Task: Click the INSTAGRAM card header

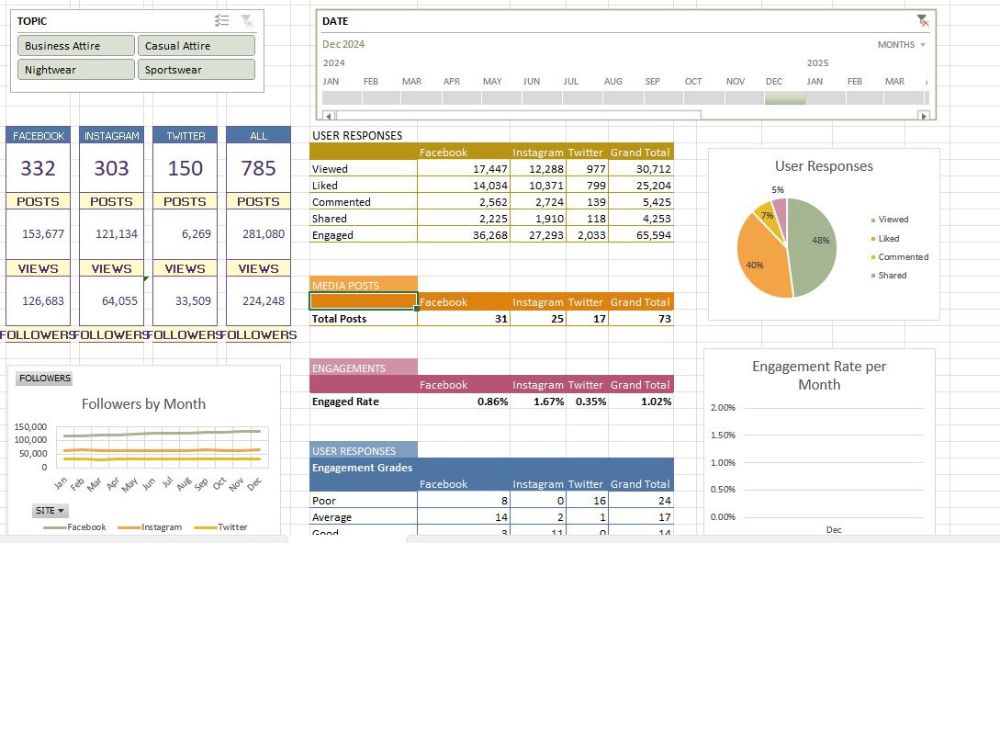Action: pos(112,136)
